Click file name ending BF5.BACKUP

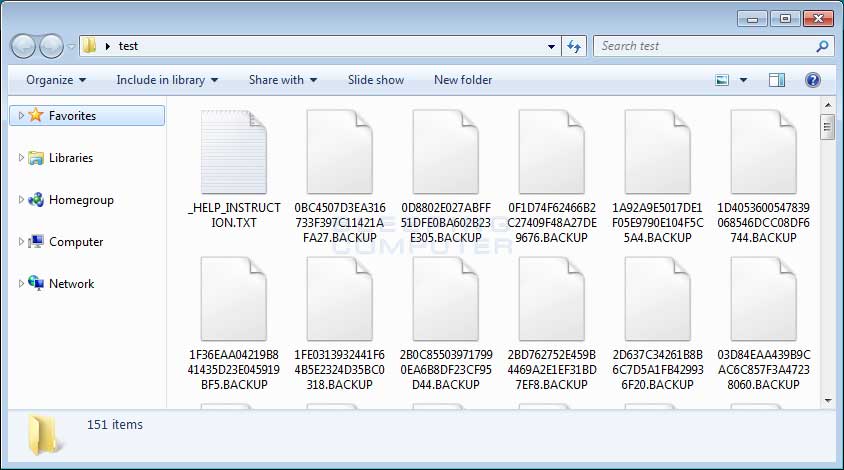coord(234,369)
